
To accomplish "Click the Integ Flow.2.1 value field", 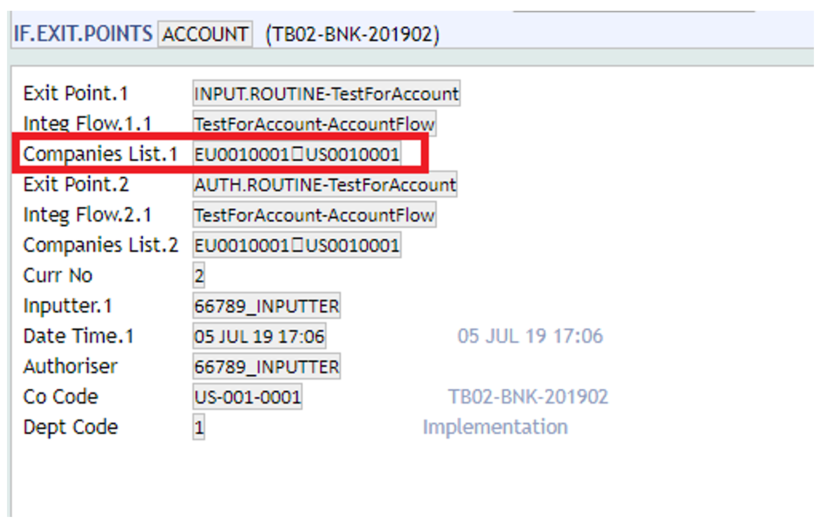I will (x=314, y=215).
